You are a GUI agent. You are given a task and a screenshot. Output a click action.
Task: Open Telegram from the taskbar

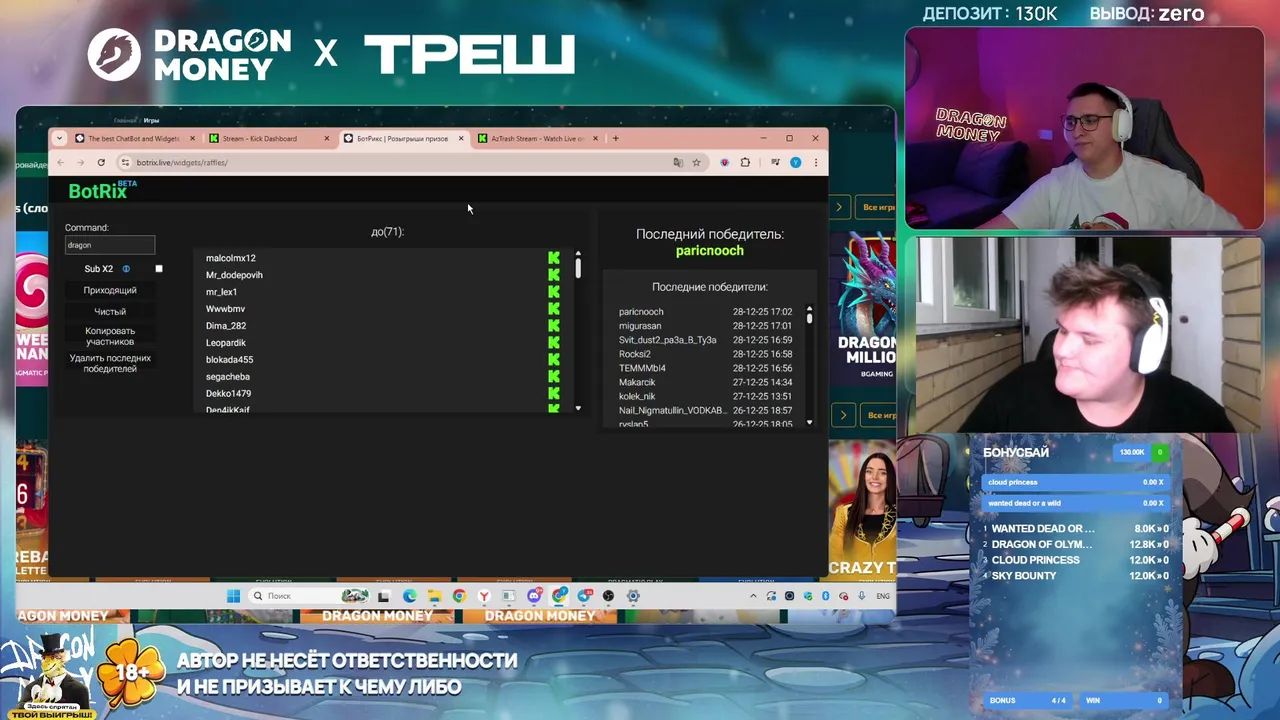pyautogui.click(x=585, y=596)
